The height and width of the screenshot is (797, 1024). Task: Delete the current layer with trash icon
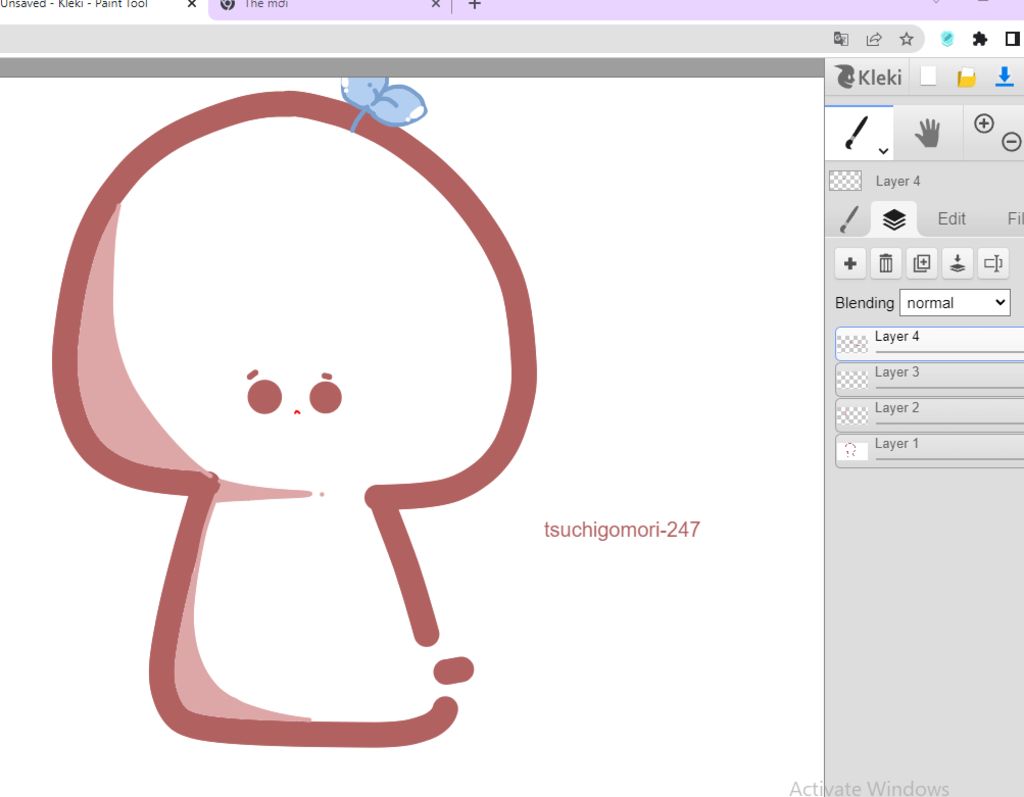(886, 263)
